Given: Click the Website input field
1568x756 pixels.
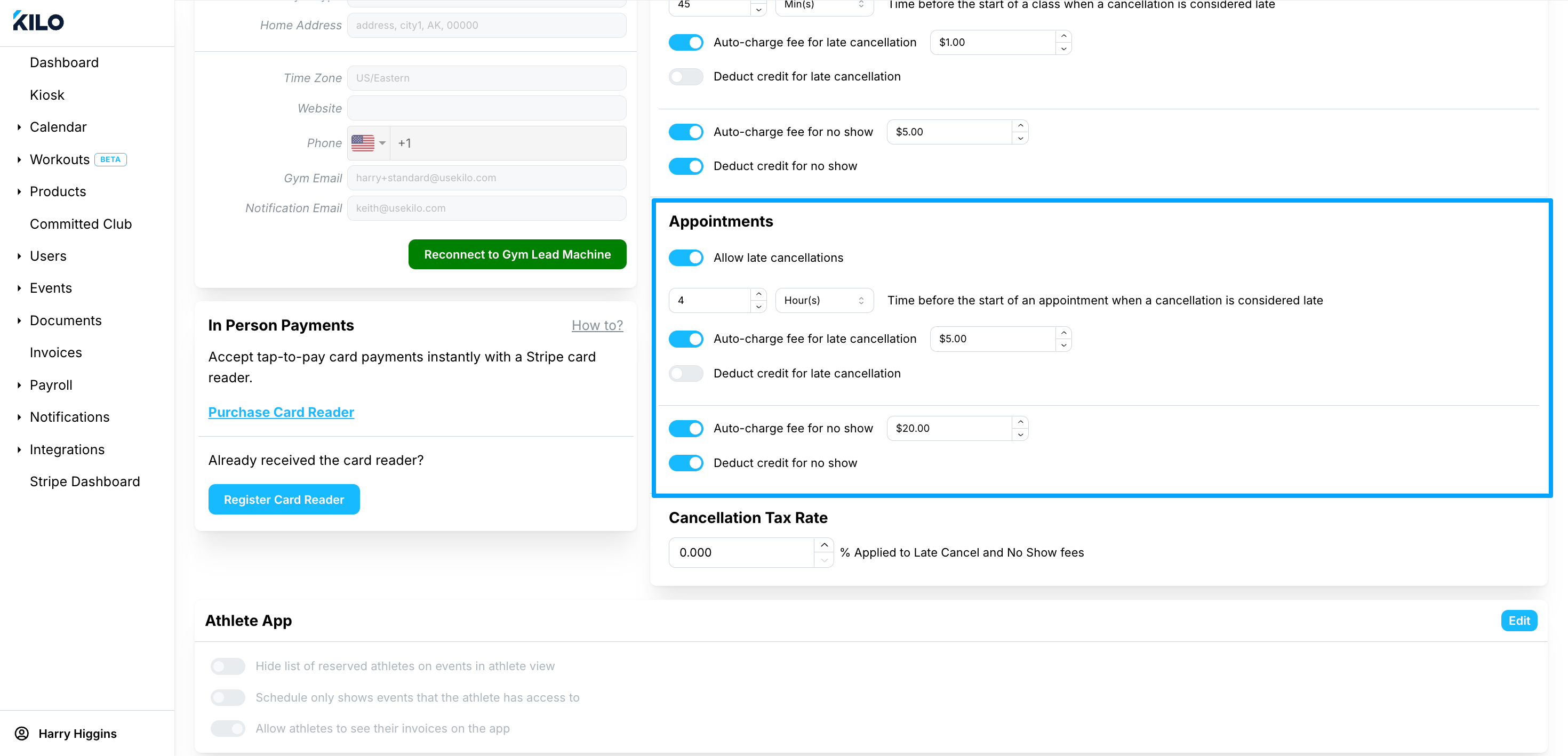Looking at the screenshot, I should tap(486, 108).
